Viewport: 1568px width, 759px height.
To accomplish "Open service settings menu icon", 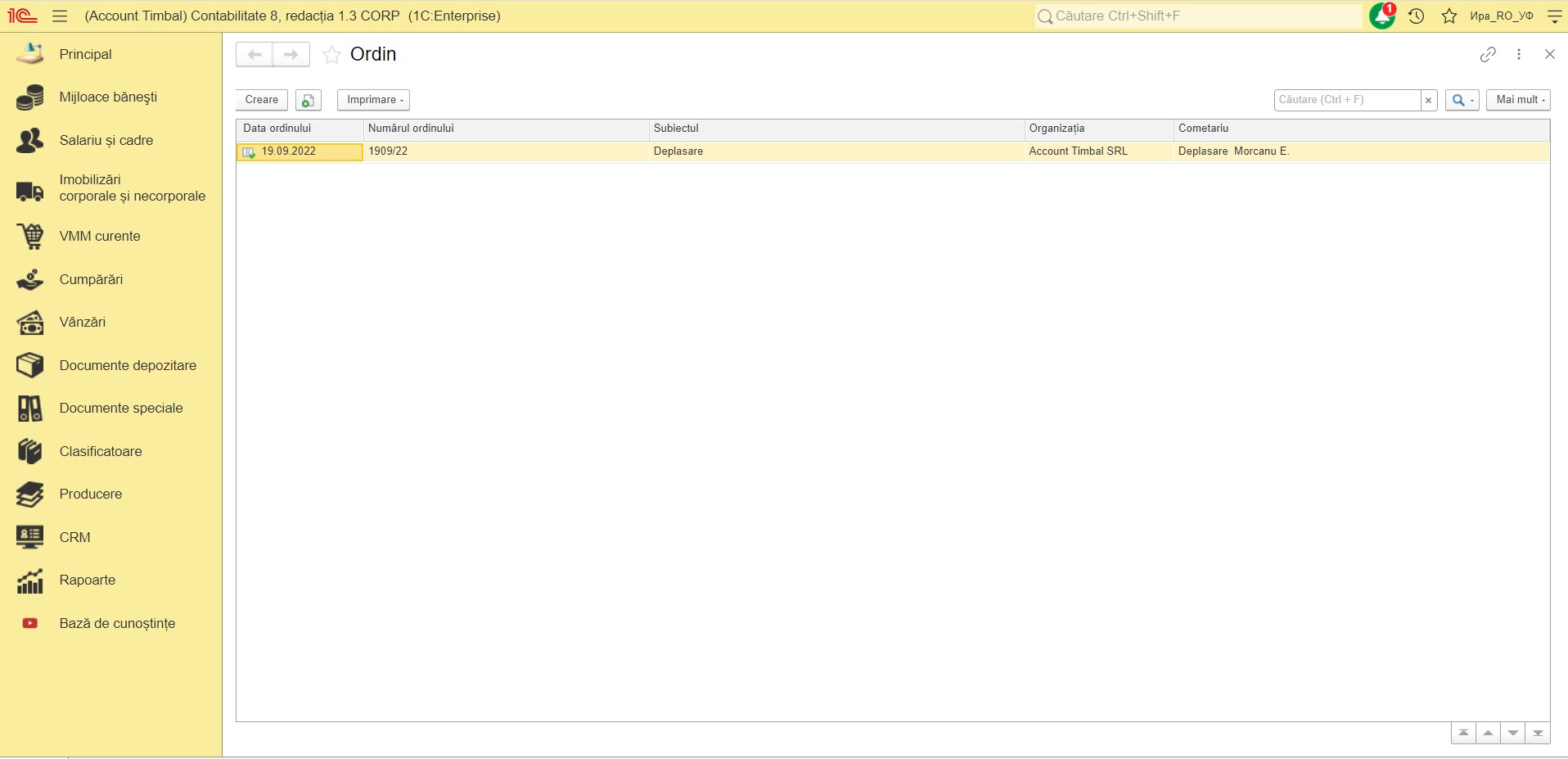I will (1554, 16).
